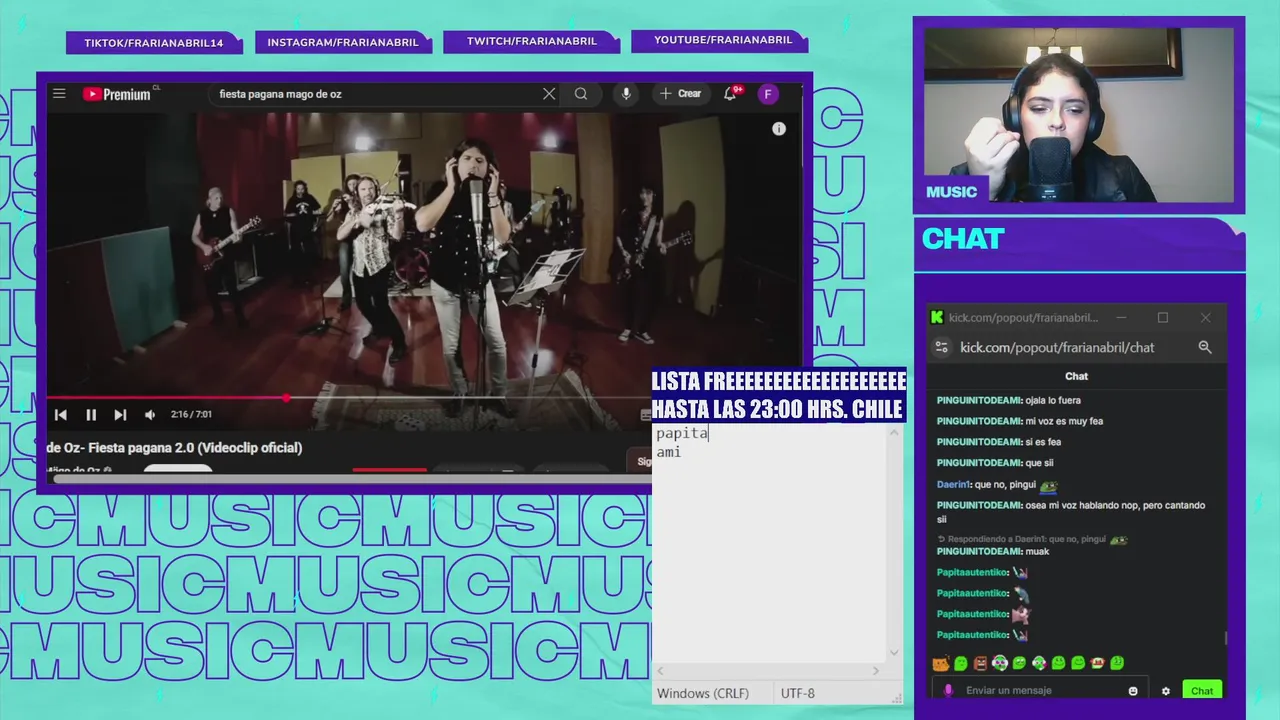Mute the YouTube video volume
The image size is (1280, 720).
150,414
